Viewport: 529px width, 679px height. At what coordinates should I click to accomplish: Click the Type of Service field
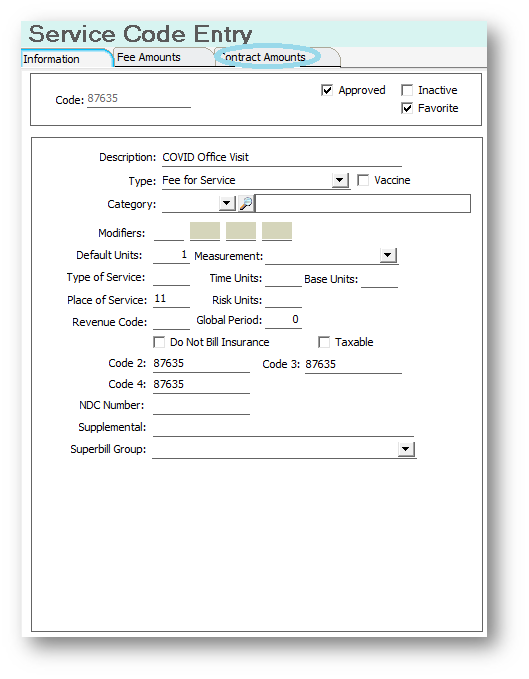[x=171, y=278]
